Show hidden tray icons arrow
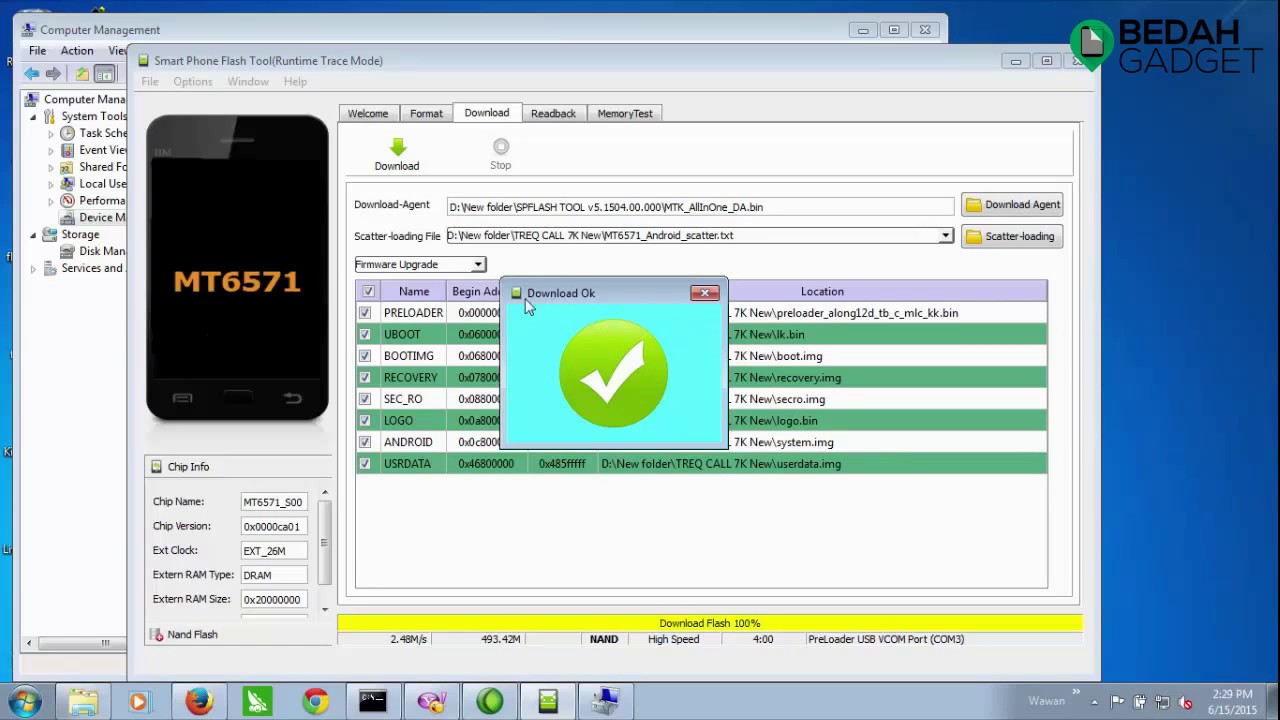Screen dimensions: 1280x720 click(x=1094, y=702)
